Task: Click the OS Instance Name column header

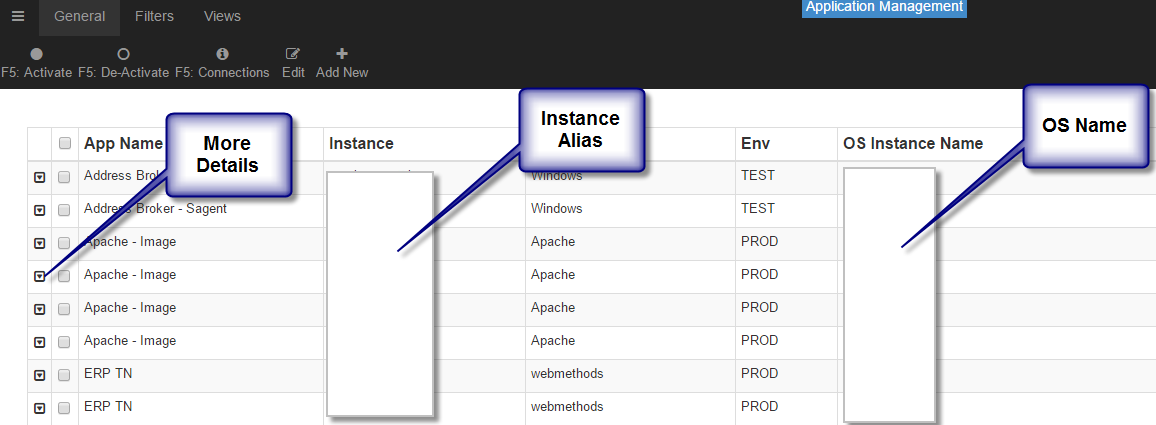Action: [x=913, y=144]
